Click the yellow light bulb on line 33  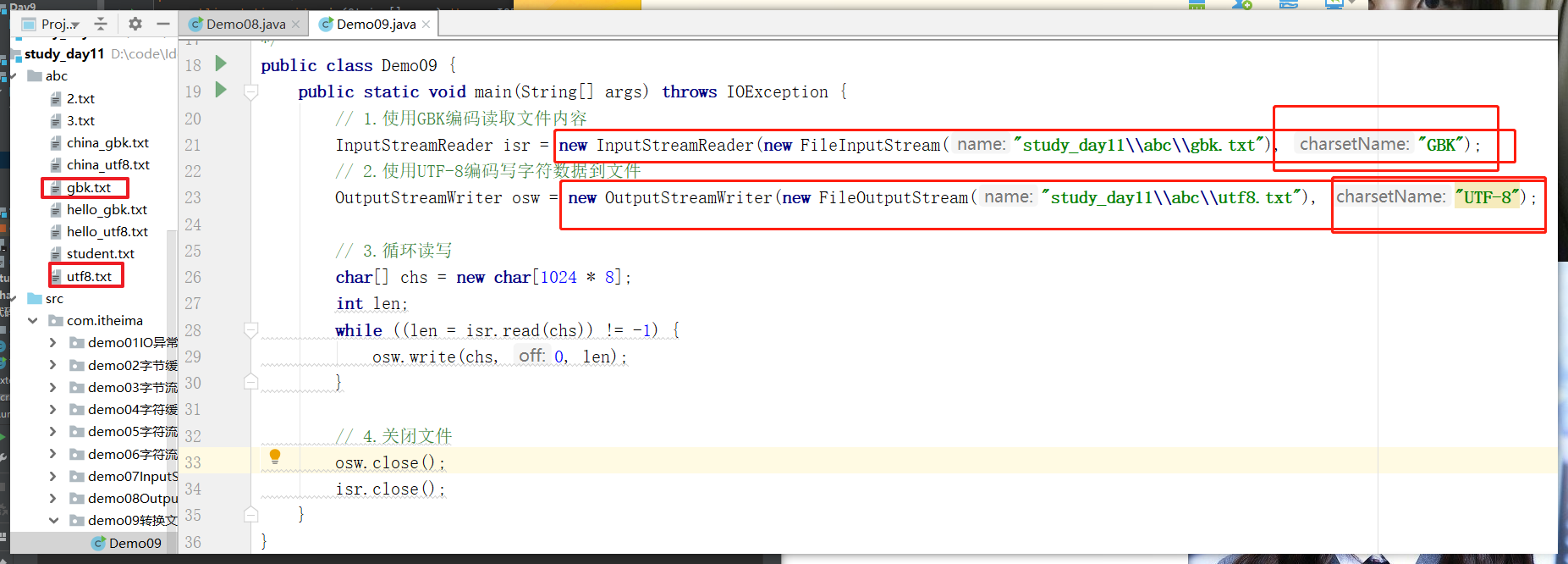(275, 457)
